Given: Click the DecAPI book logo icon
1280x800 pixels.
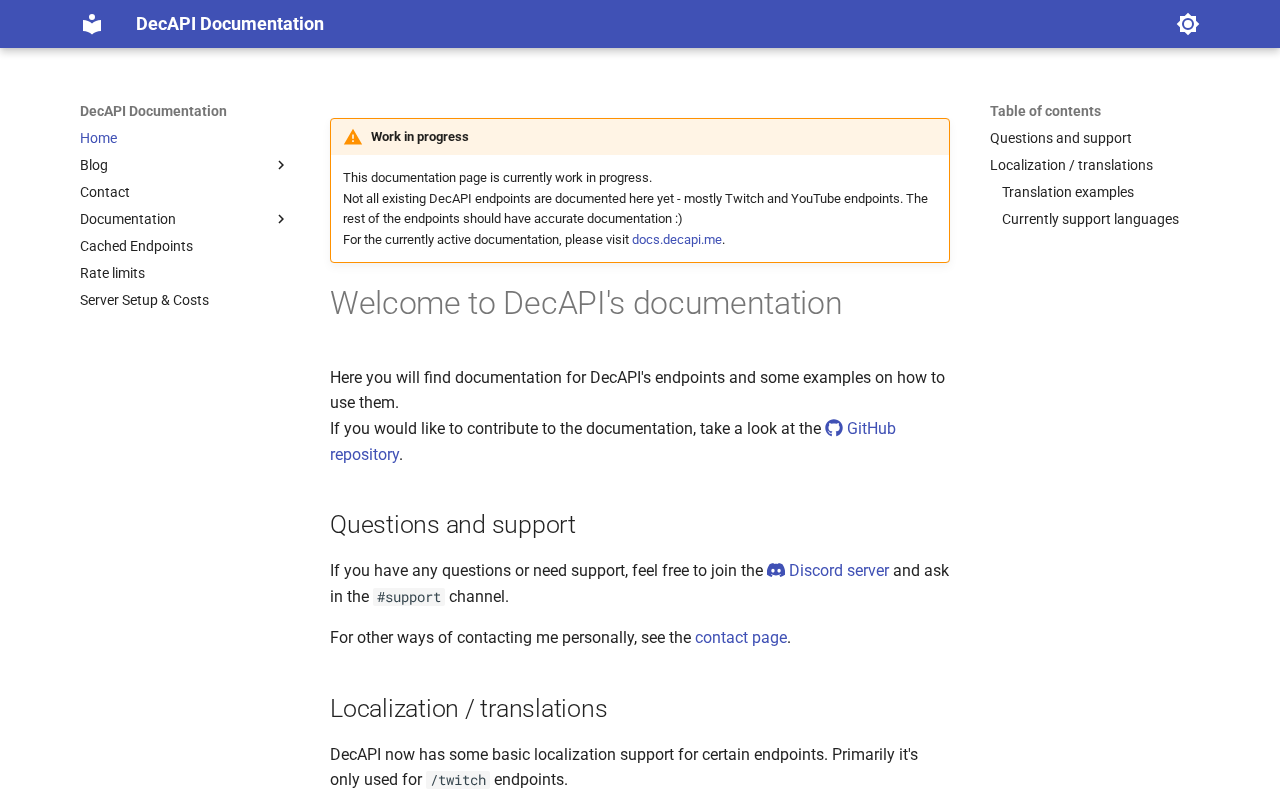Looking at the screenshot, I should point(92,24).
